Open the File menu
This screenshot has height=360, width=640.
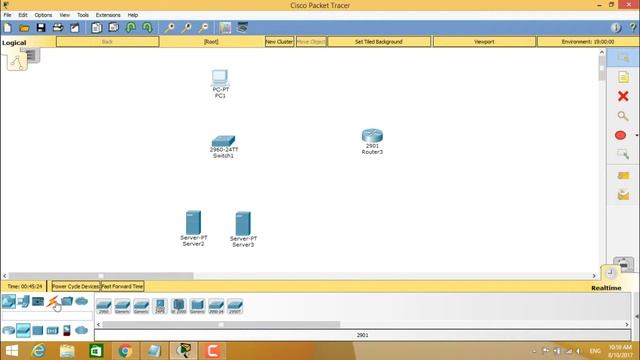coord(7,15)
